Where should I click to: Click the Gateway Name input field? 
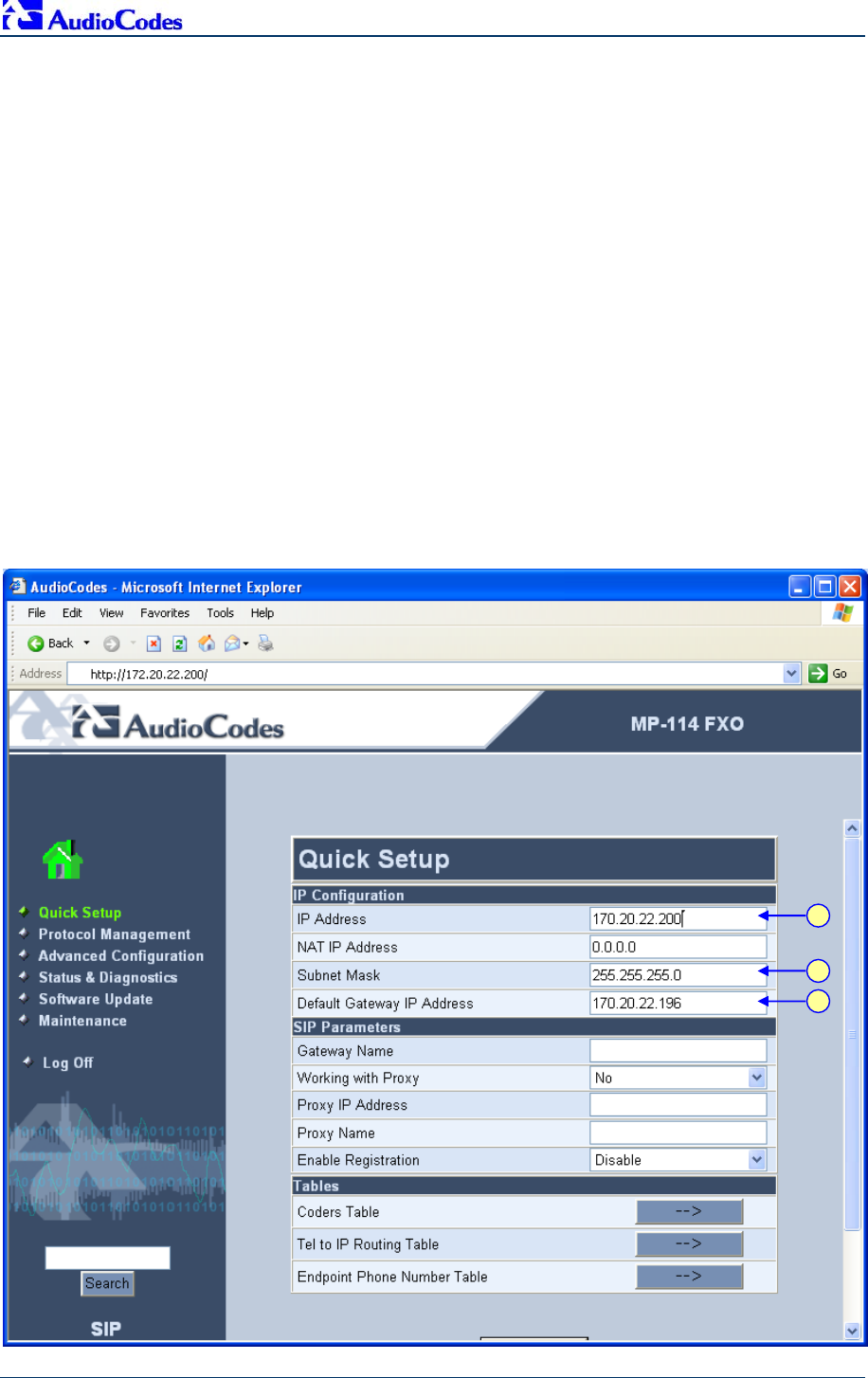coord(678,1050)
